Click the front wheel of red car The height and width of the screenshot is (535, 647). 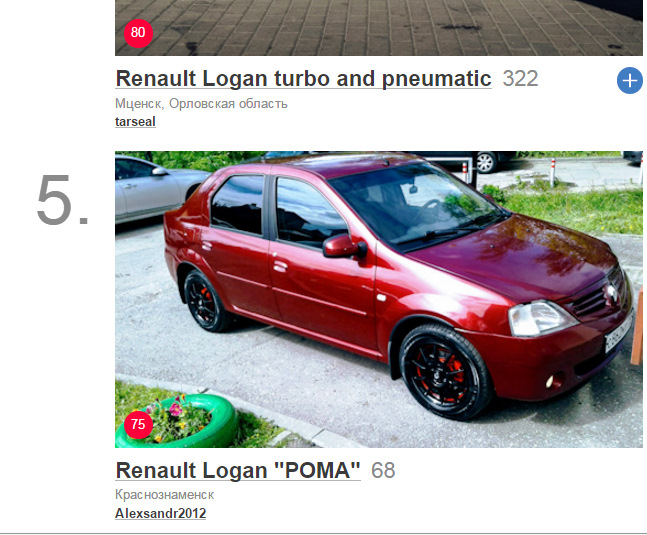click(445, 372)
